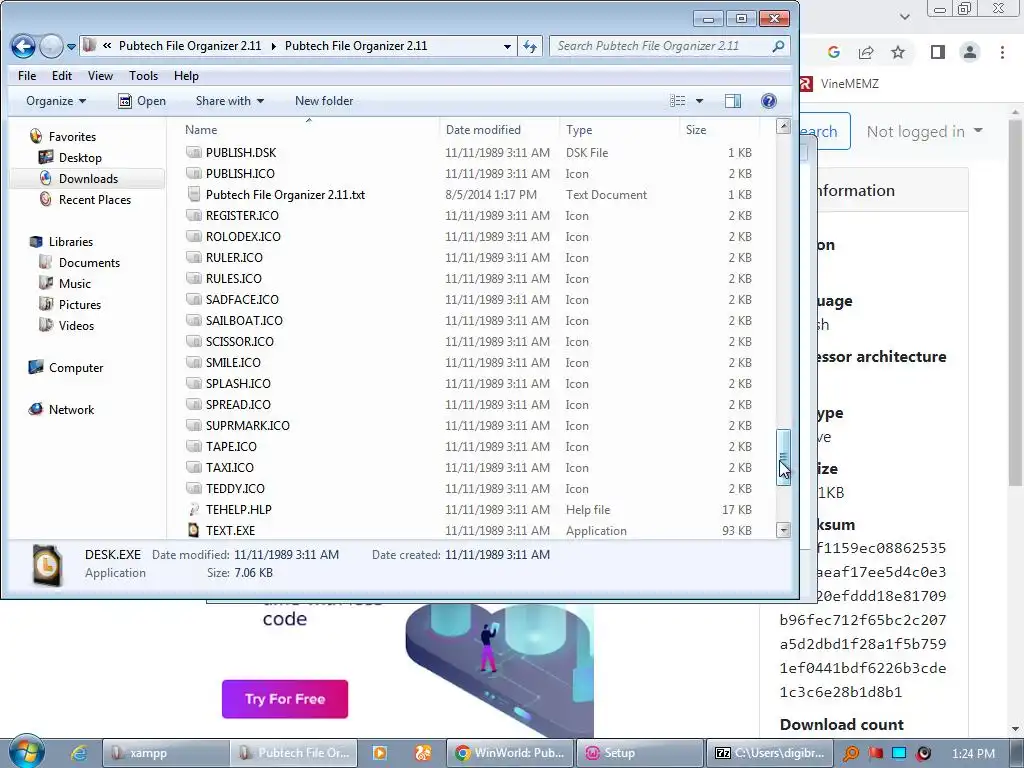Open the Tools menu

[x=143, y=76]
